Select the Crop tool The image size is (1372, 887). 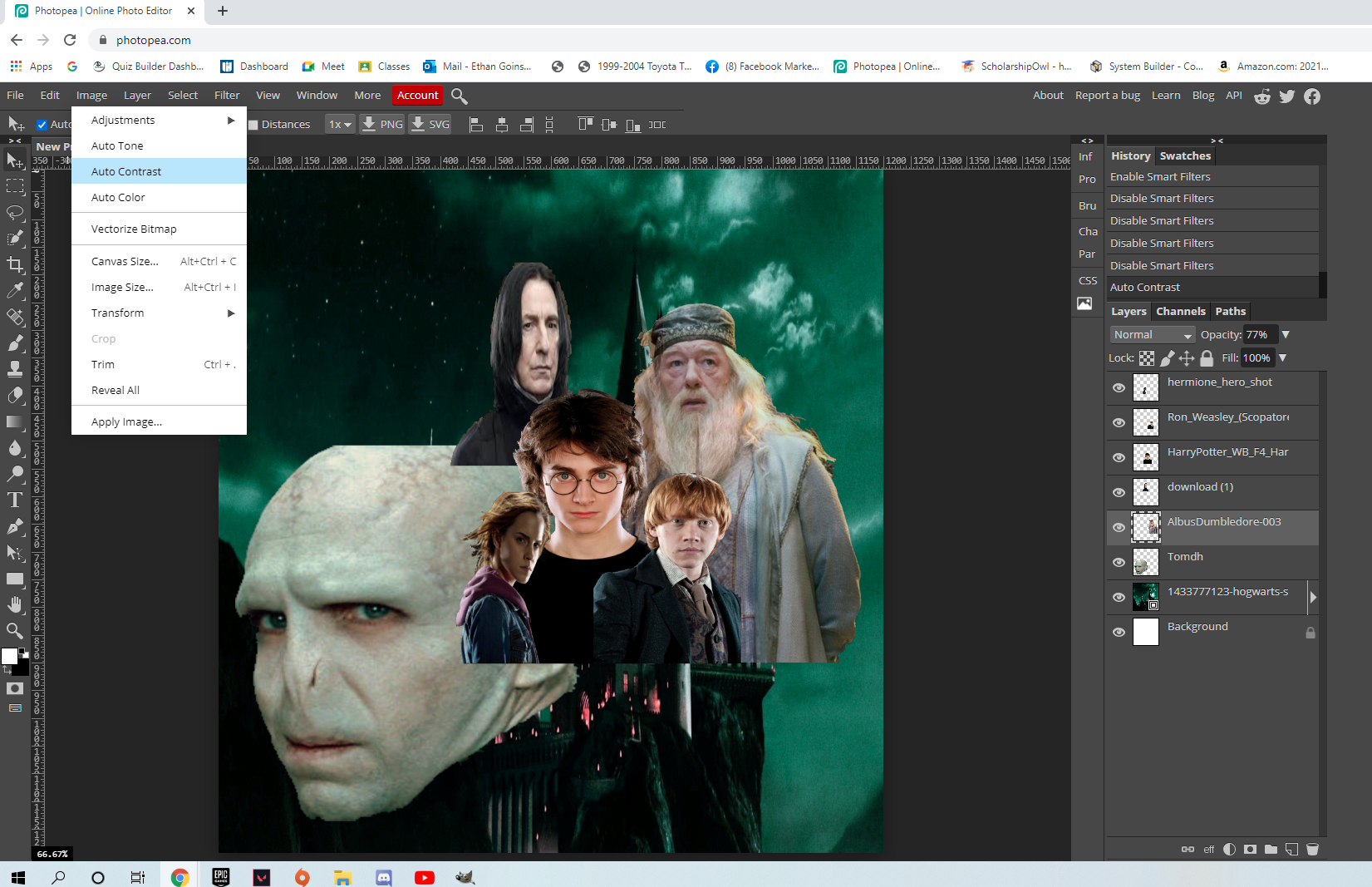[x=15, y=264]
